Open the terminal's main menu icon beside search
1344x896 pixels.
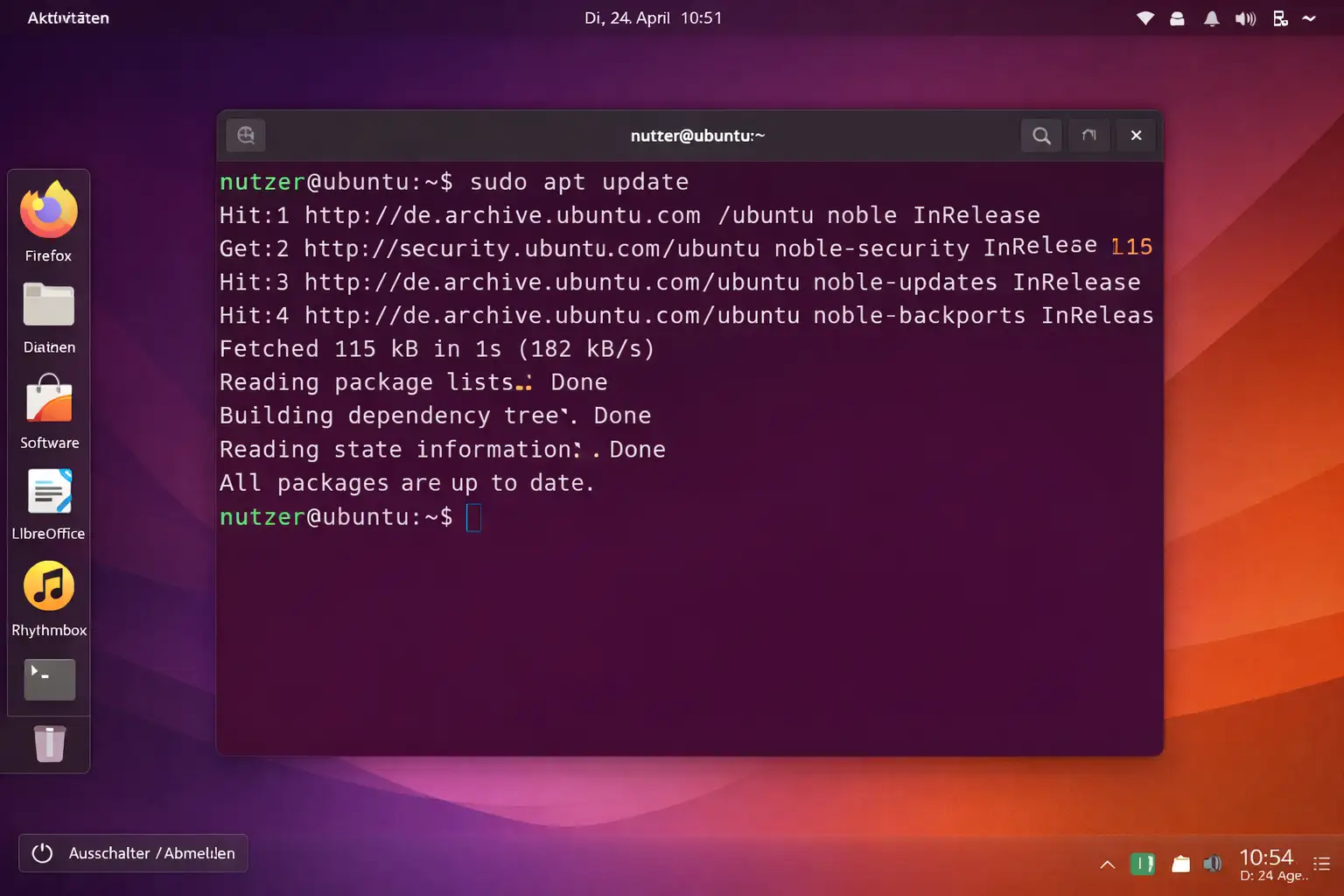[1088, 136]
